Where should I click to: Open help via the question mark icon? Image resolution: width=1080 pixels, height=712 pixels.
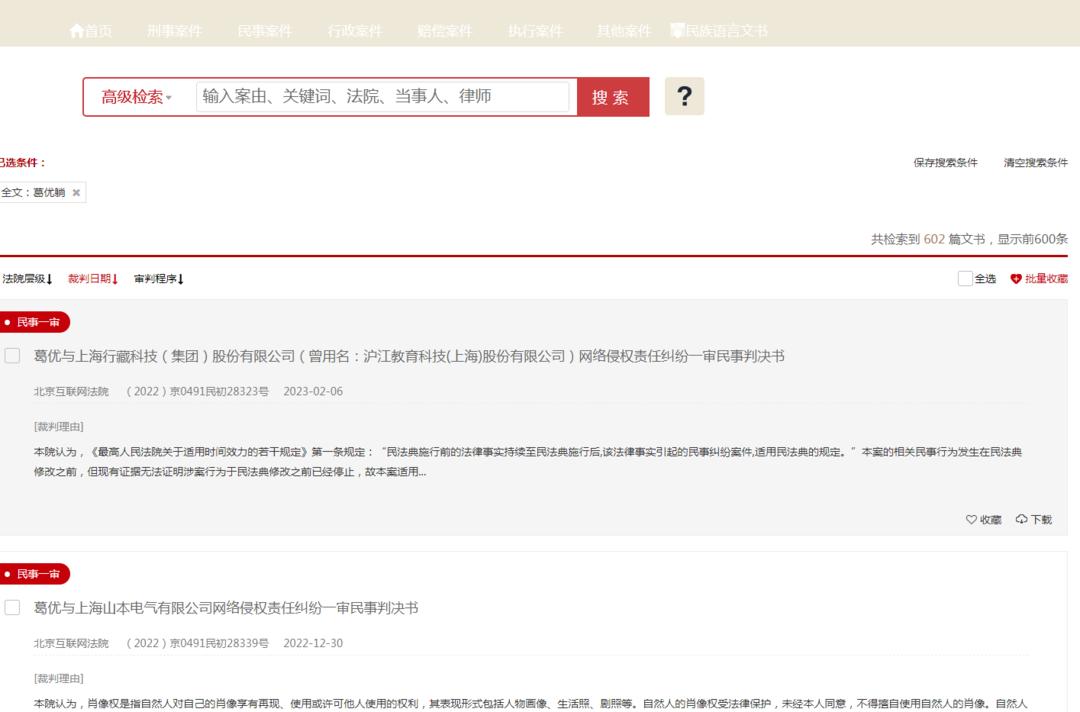pos(685,97)
